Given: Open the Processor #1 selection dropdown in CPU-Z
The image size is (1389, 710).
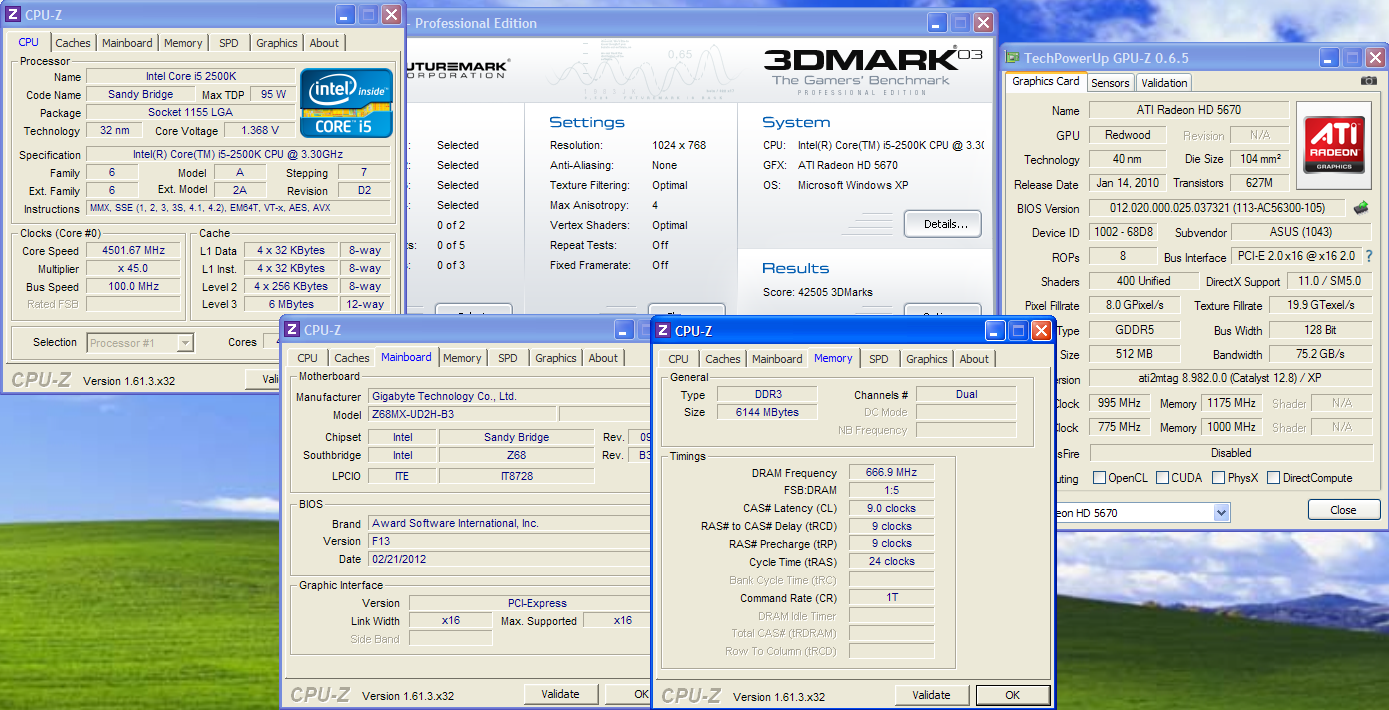Looking at the screenshot, I should click(184, 343).
